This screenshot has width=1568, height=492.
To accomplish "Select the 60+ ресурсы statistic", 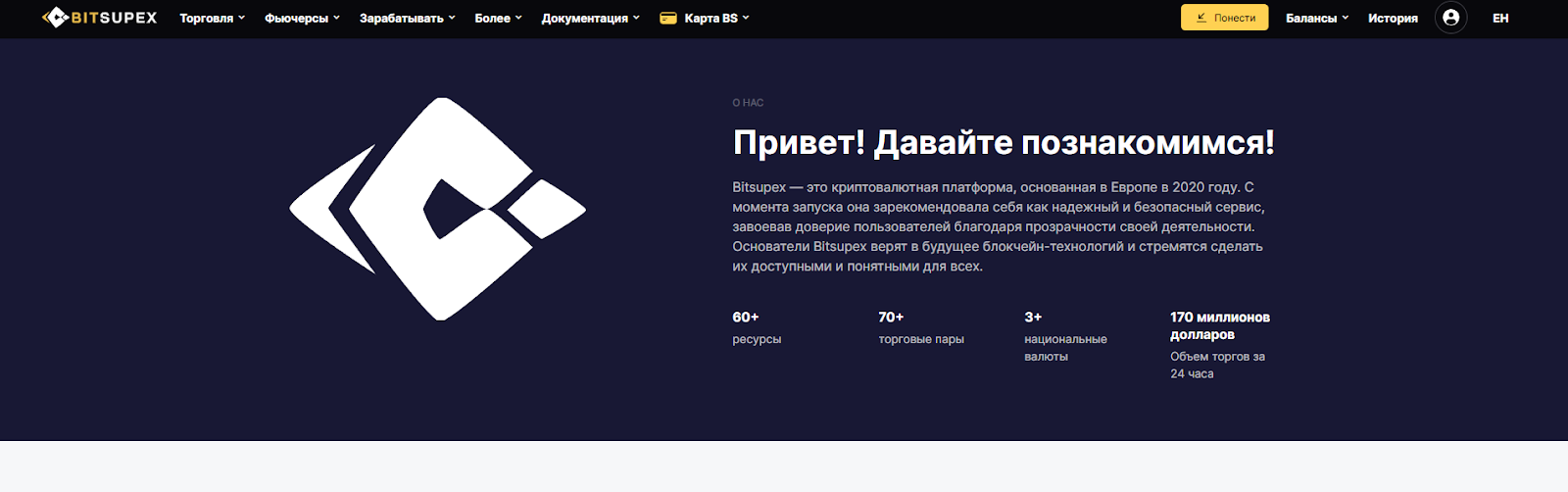I will (757, 327).
